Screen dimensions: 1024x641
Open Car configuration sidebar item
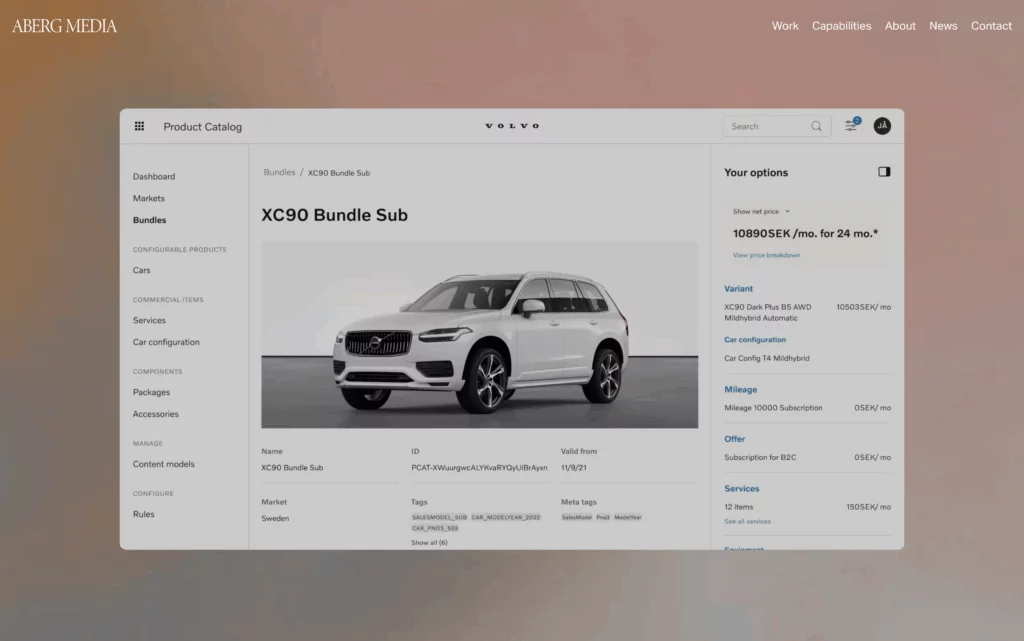166,342
